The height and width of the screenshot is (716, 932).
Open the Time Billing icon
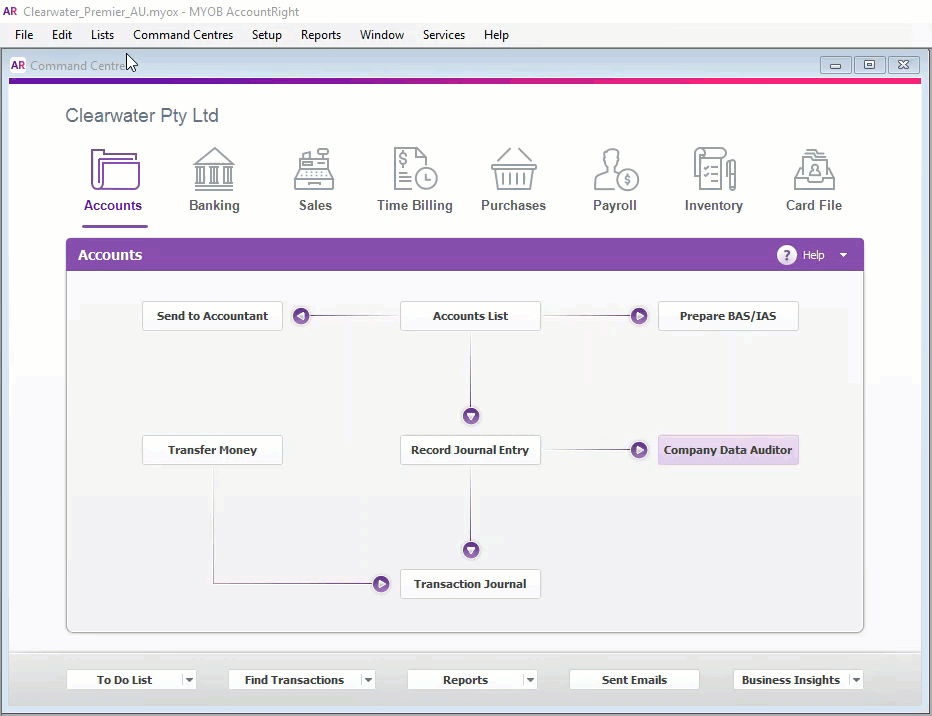[x=415, y=169]
